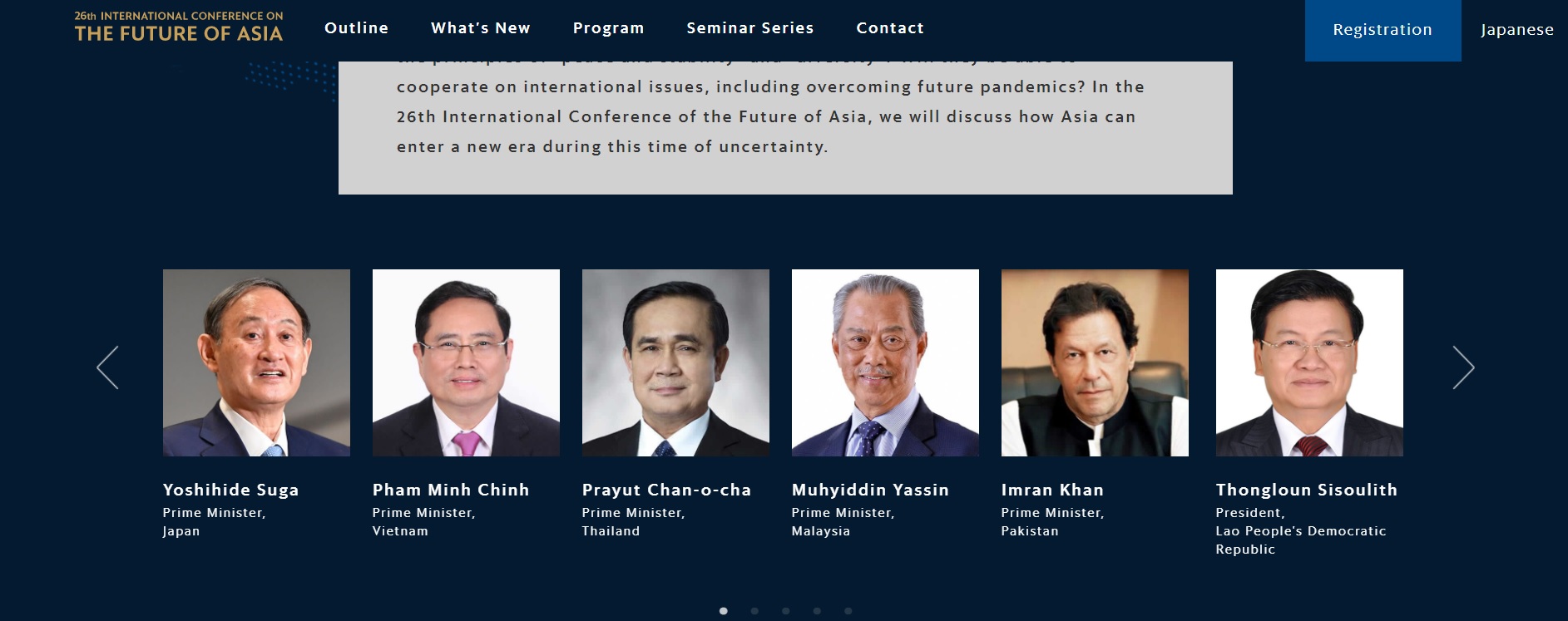Navigate to the Contact page

pyautogui.click(x=890, y=28)
